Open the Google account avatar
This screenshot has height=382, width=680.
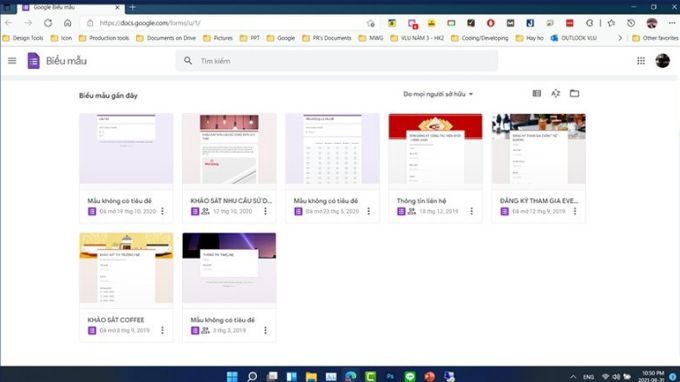(662, 61)
